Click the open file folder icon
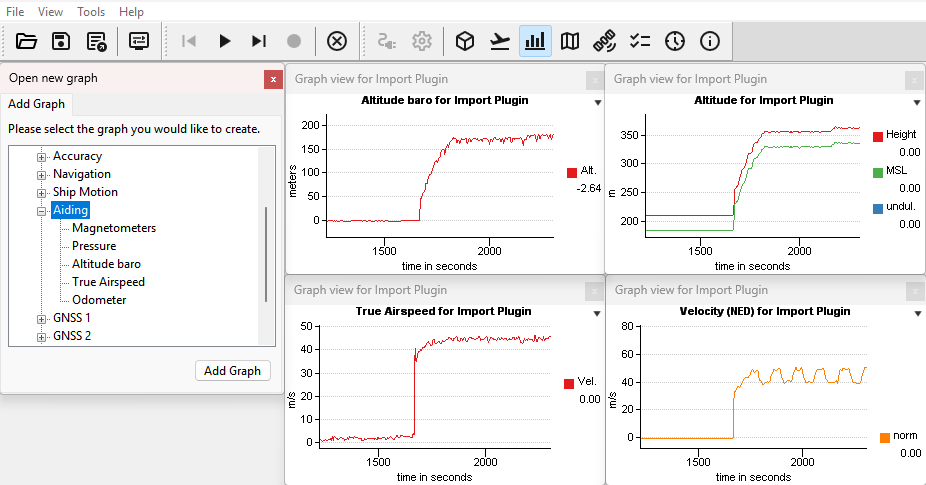 [x=26, y=41]
